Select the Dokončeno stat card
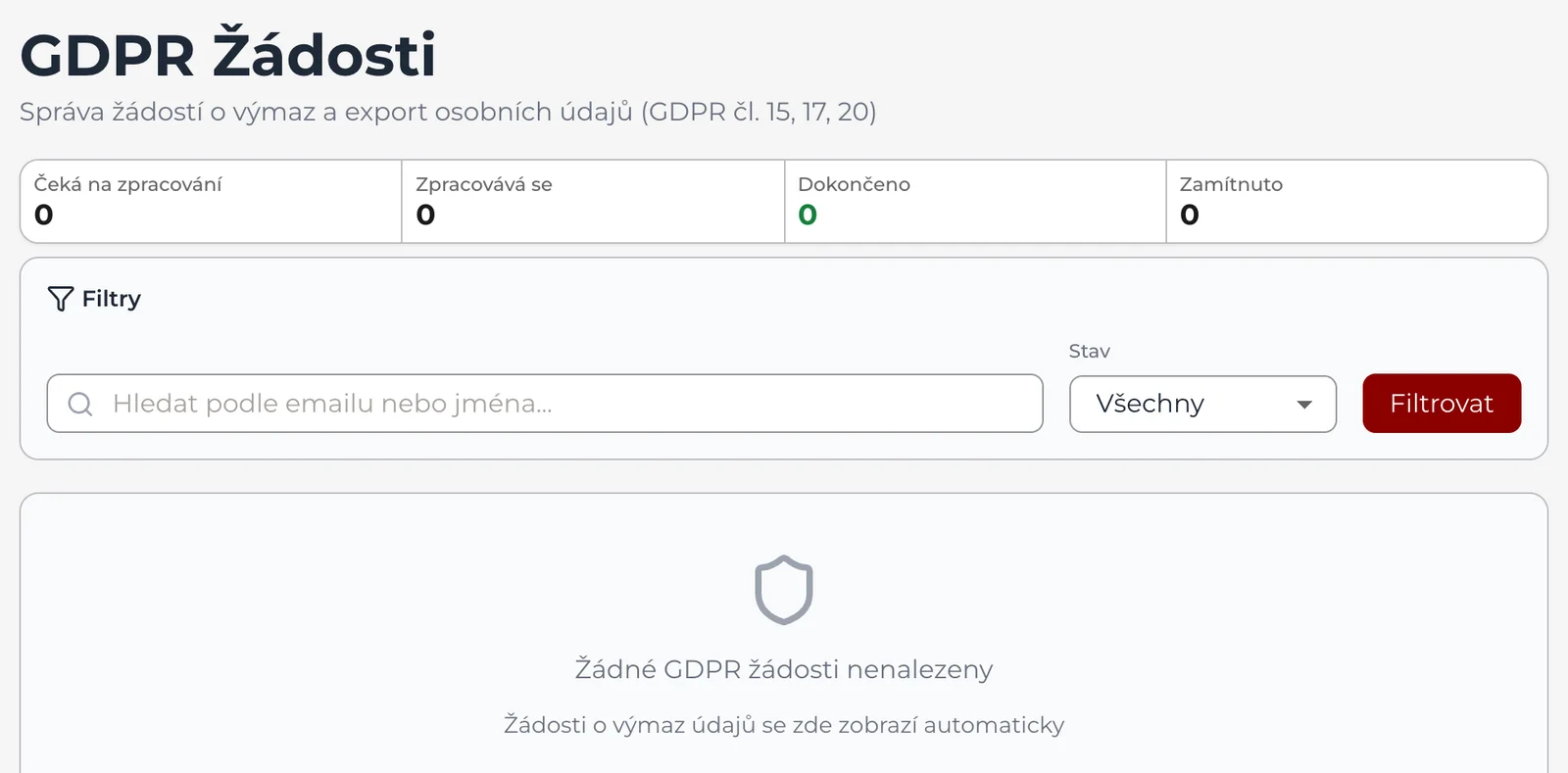This screenshot has height=773, width=1568. pos(975,201)
